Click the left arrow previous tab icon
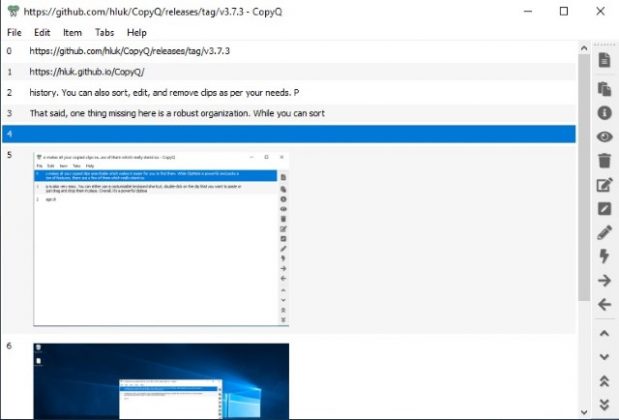The height and width of the screenshot is (420, 619). pos(604,304)
